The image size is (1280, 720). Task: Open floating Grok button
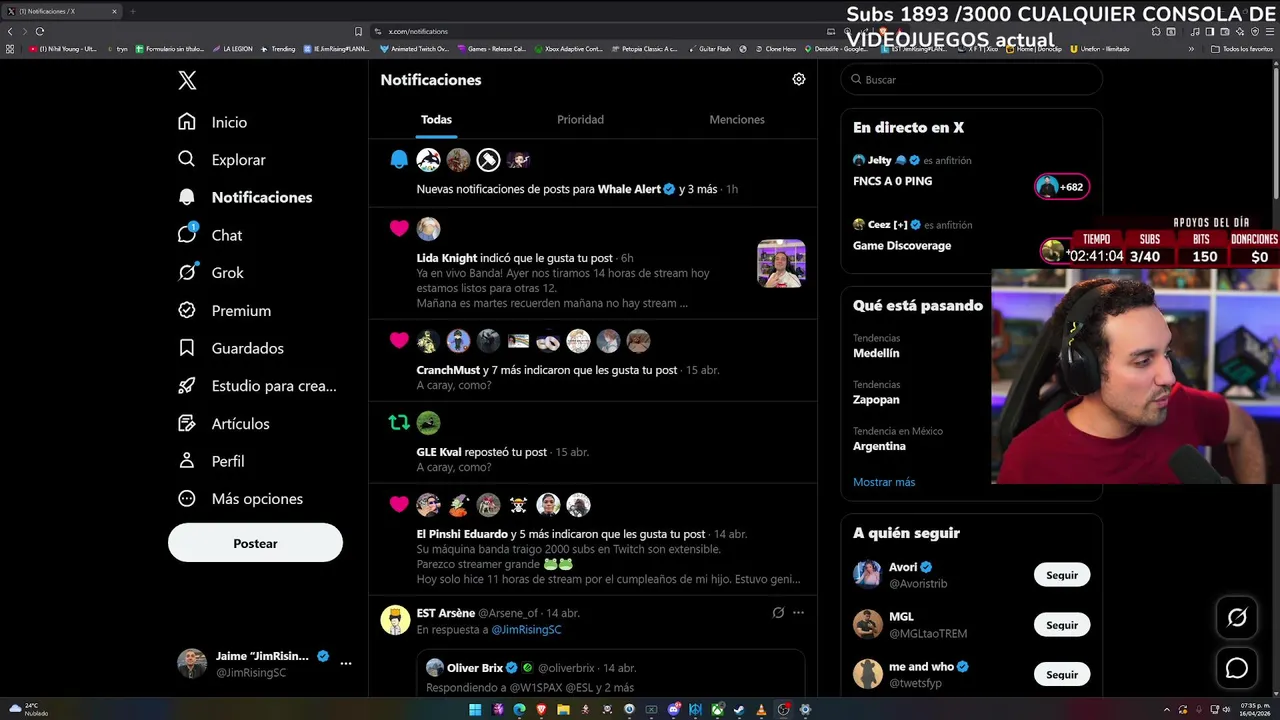pyautogui.click(x=1237, y=618)
